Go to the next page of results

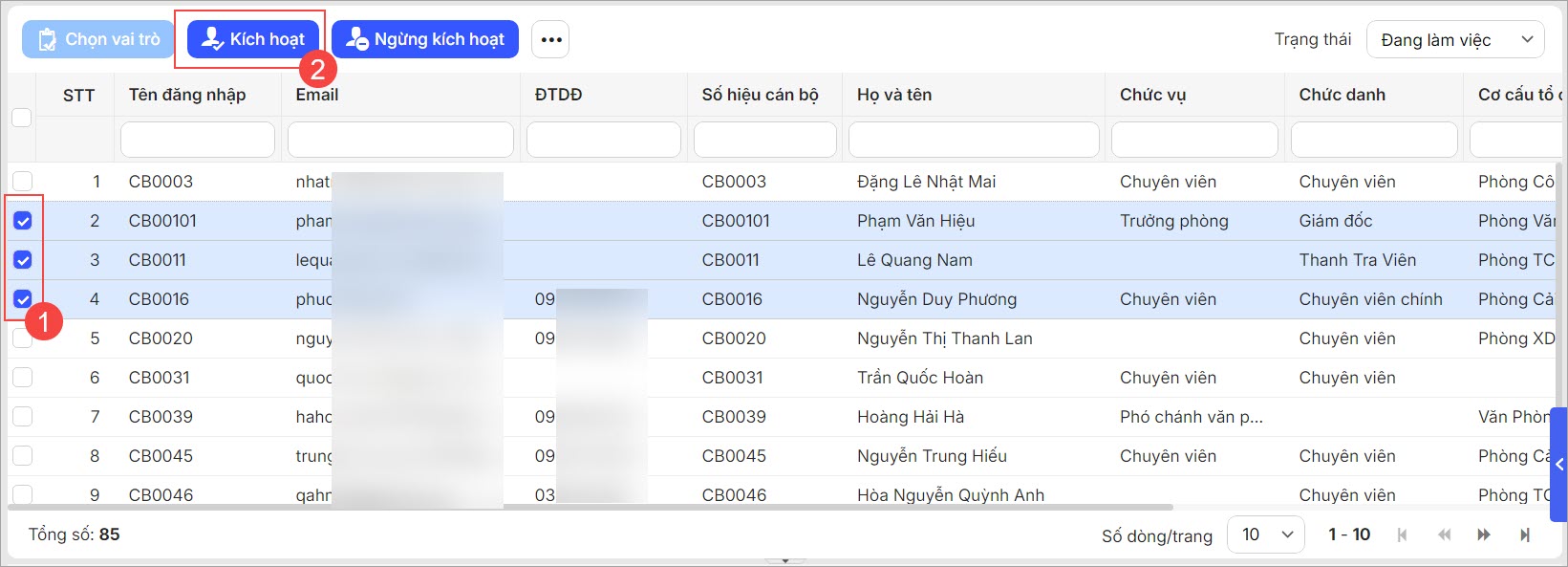tap(1484, 534)
